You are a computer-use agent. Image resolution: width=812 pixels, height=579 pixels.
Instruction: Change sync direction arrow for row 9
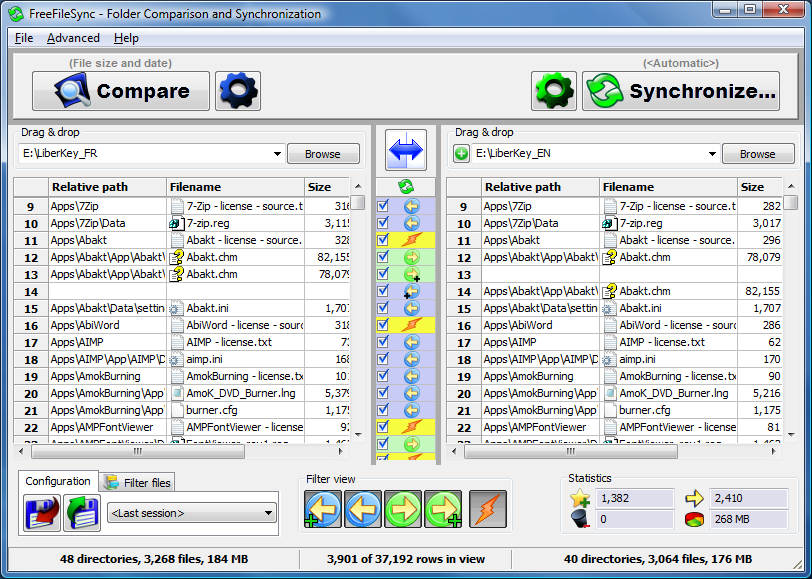coord(412,206)
